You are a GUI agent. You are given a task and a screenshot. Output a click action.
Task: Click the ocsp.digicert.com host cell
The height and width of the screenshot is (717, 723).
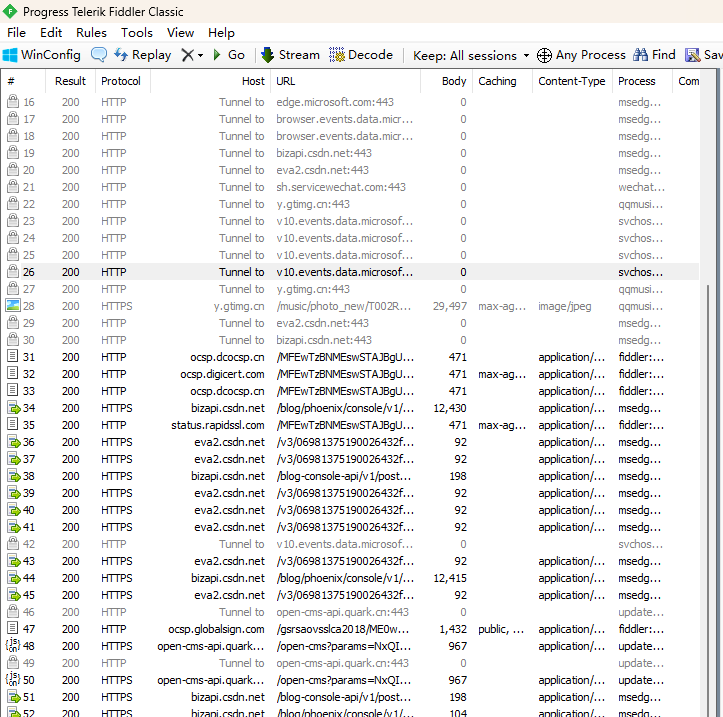(x=222, y=374)
